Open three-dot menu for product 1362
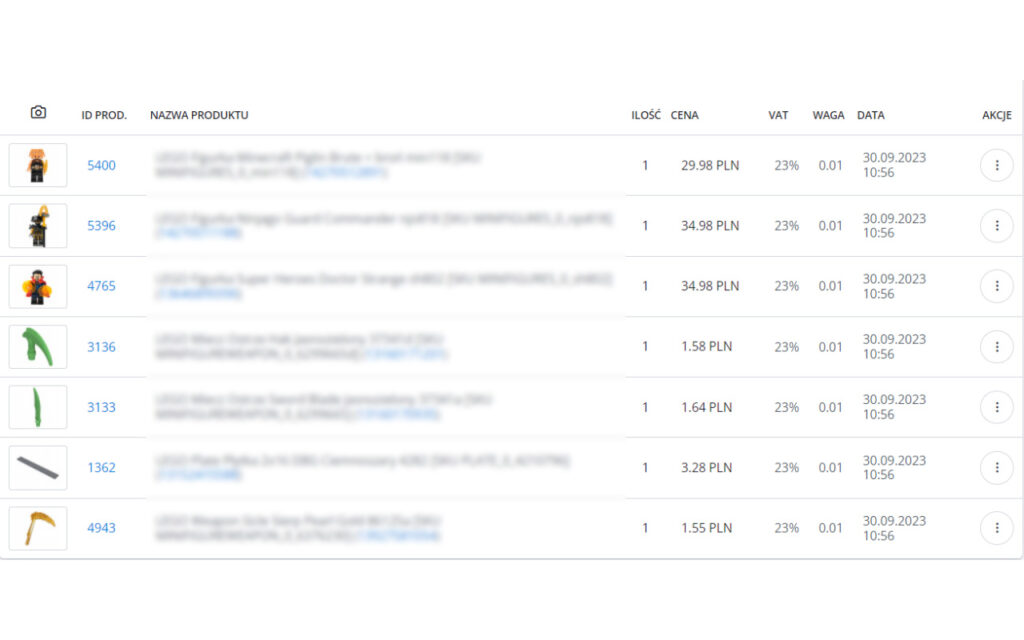 [x=996, y=467]
